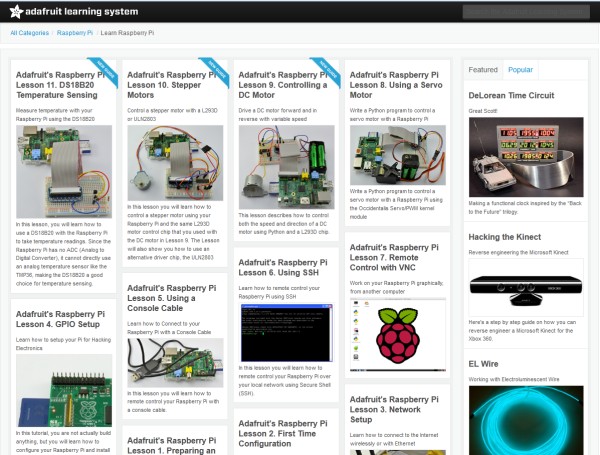Click the DeLorean time circuit photo

[526, 157]
